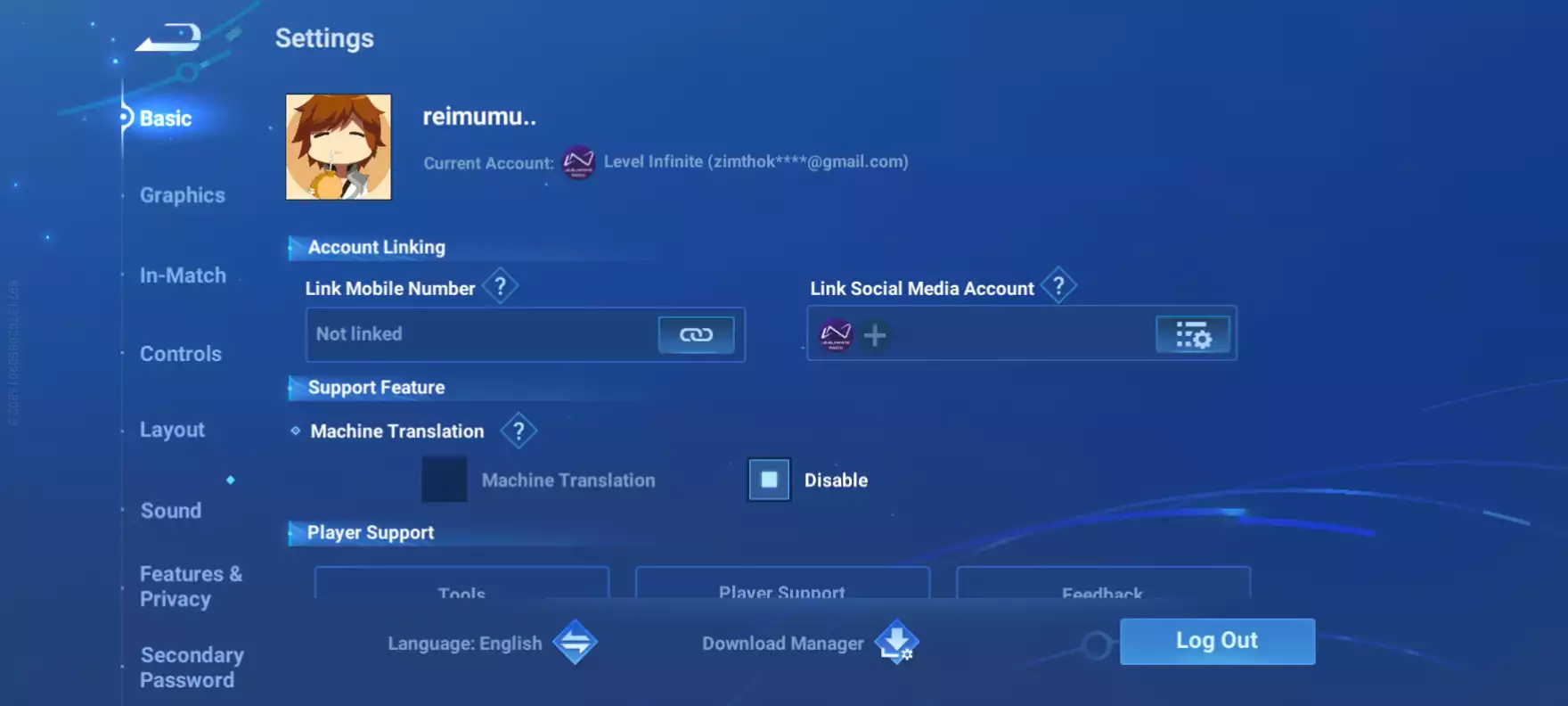
Task: Open help for Link Mobile Number
Action: click(501, 287)
